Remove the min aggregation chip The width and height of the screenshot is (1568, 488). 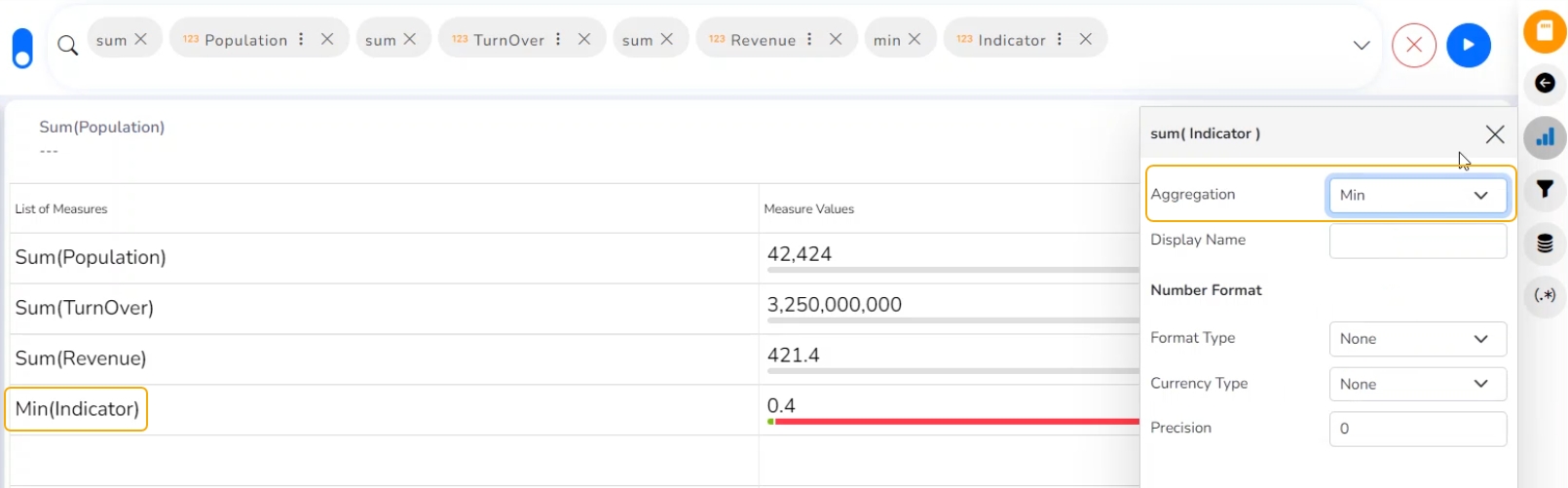click(x=915, y=39)
